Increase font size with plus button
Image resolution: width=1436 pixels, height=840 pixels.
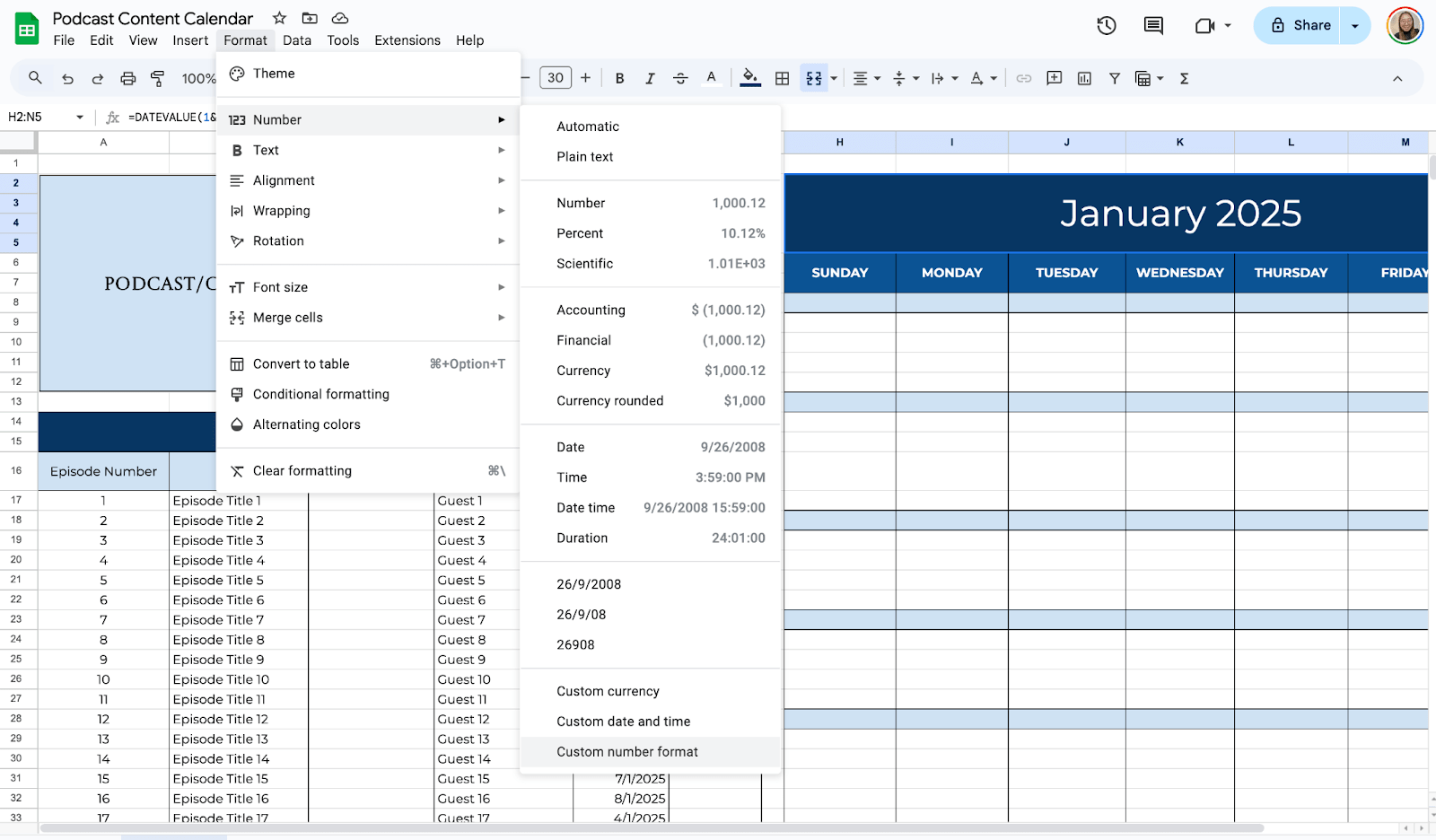585,78
